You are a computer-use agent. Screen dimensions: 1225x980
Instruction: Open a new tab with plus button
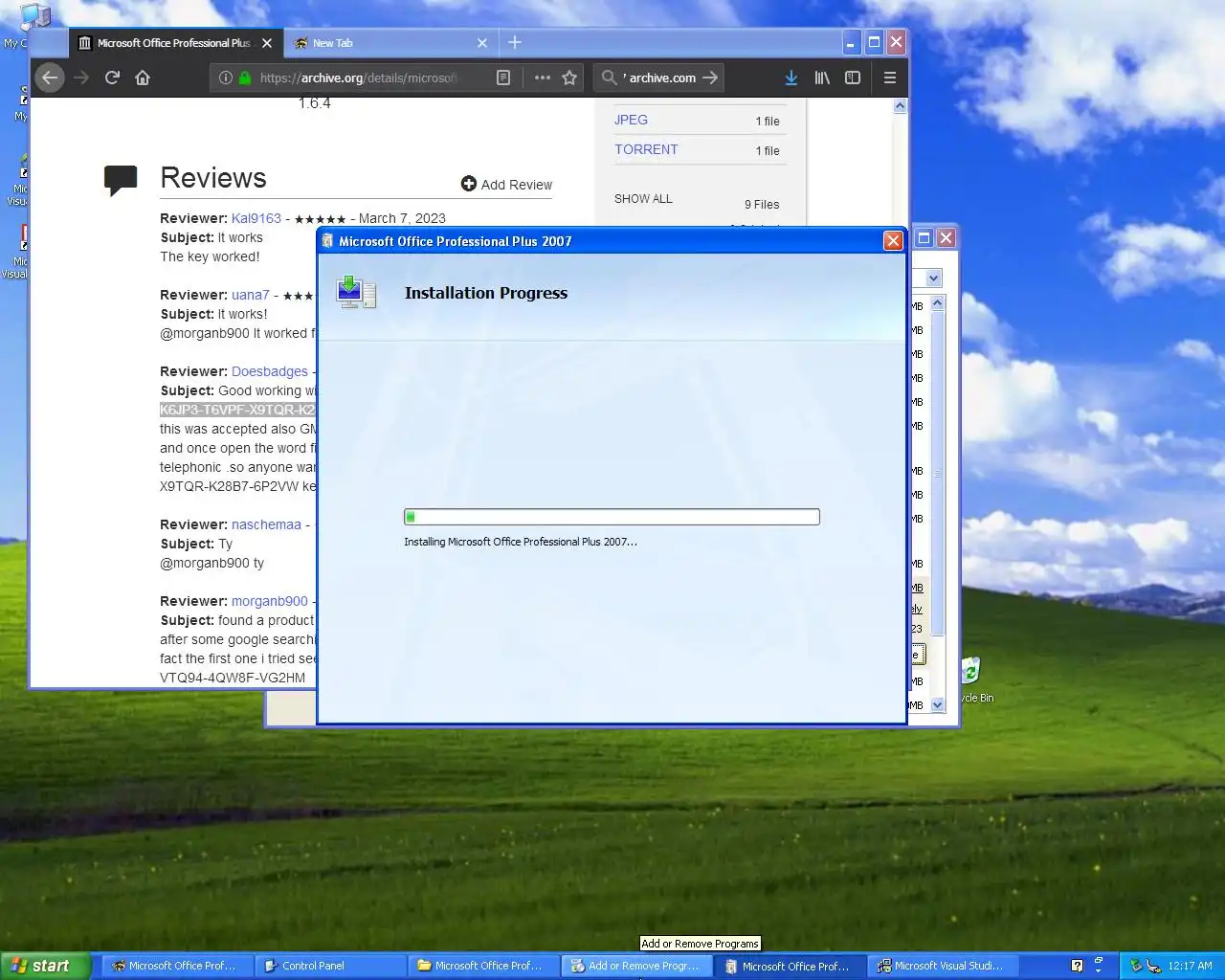click(515, 42)
